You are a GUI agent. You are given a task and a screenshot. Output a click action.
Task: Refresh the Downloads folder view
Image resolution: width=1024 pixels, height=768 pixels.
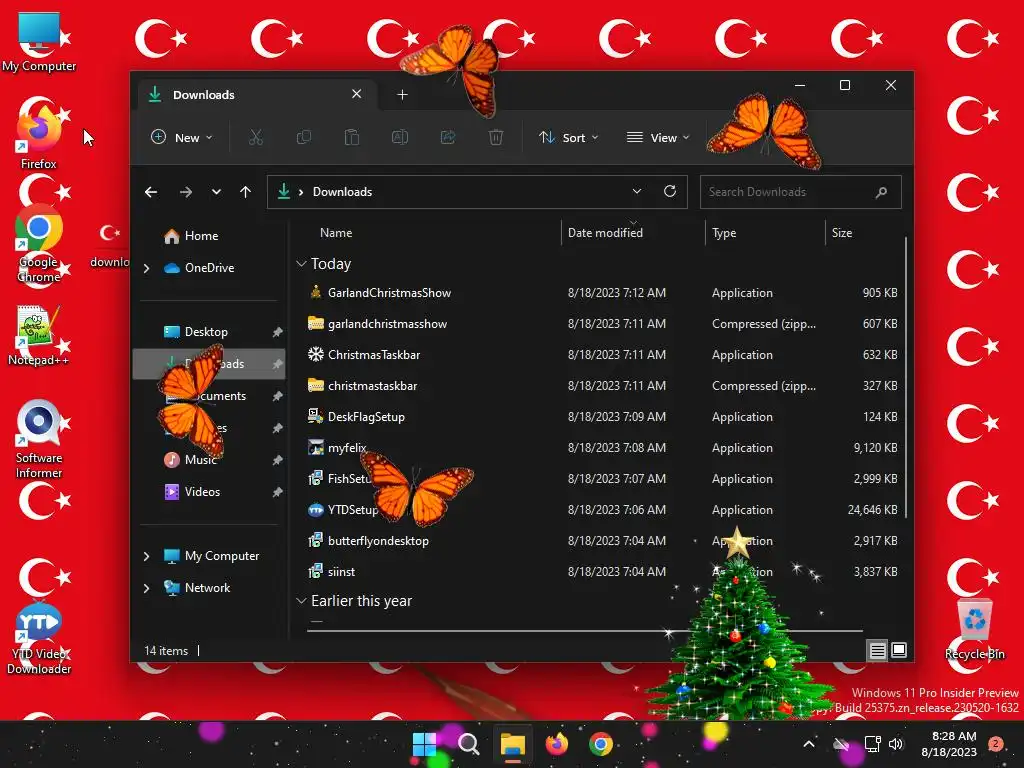coord(669,191)
